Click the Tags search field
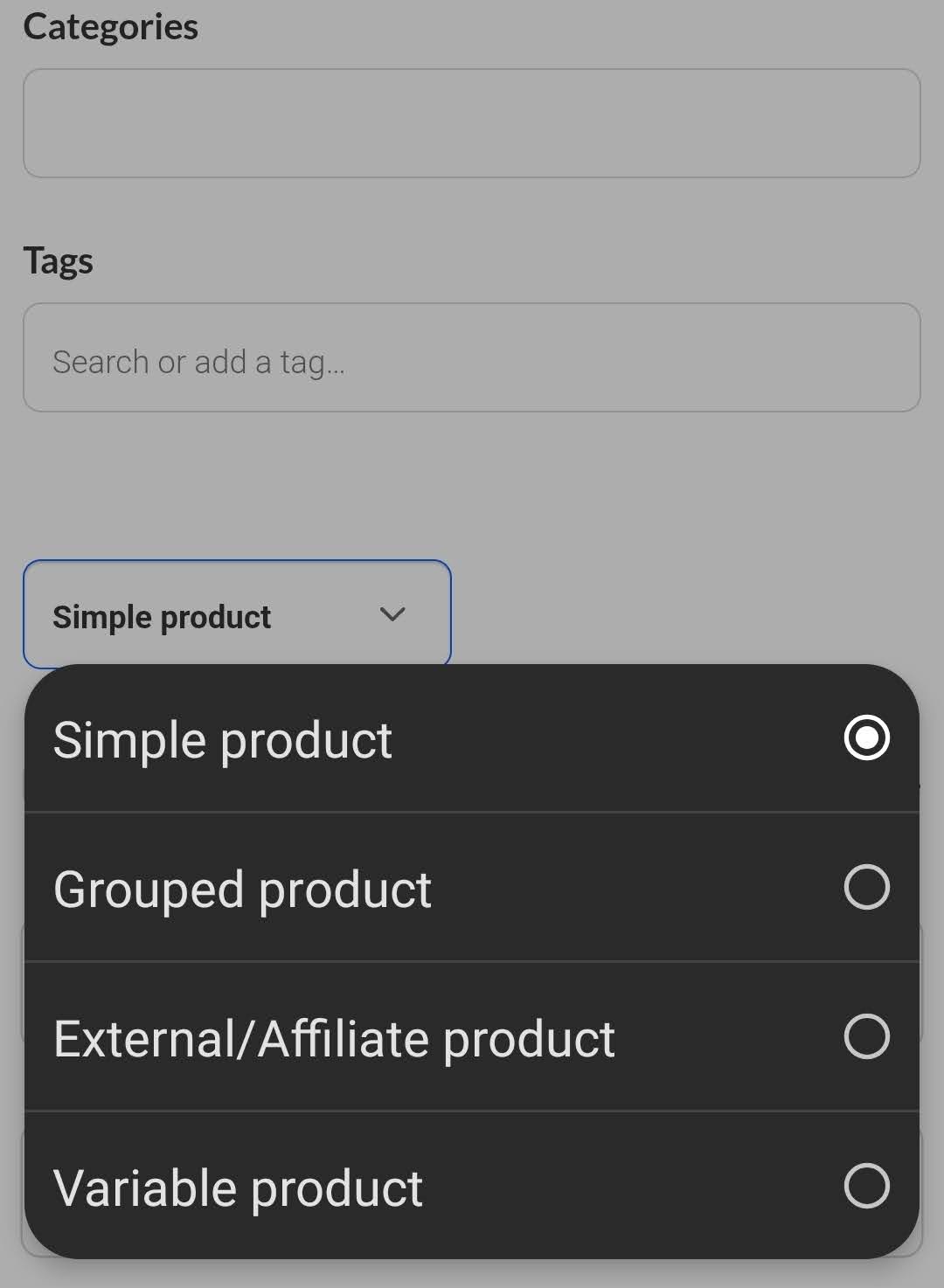The height and width of the screenshot is (1288, 944). click(612, 357)
